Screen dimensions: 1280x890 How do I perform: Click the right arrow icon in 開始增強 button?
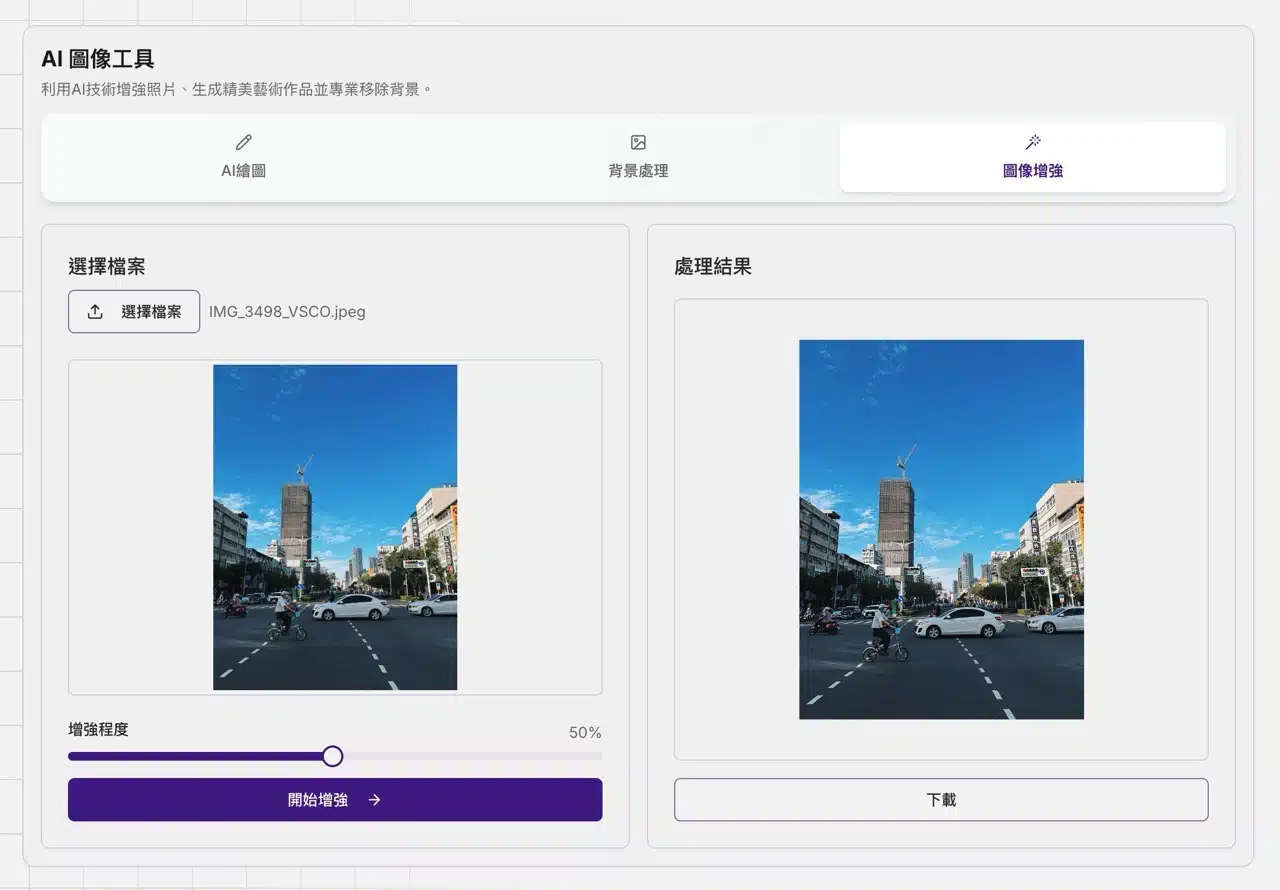tap(374, 800)
